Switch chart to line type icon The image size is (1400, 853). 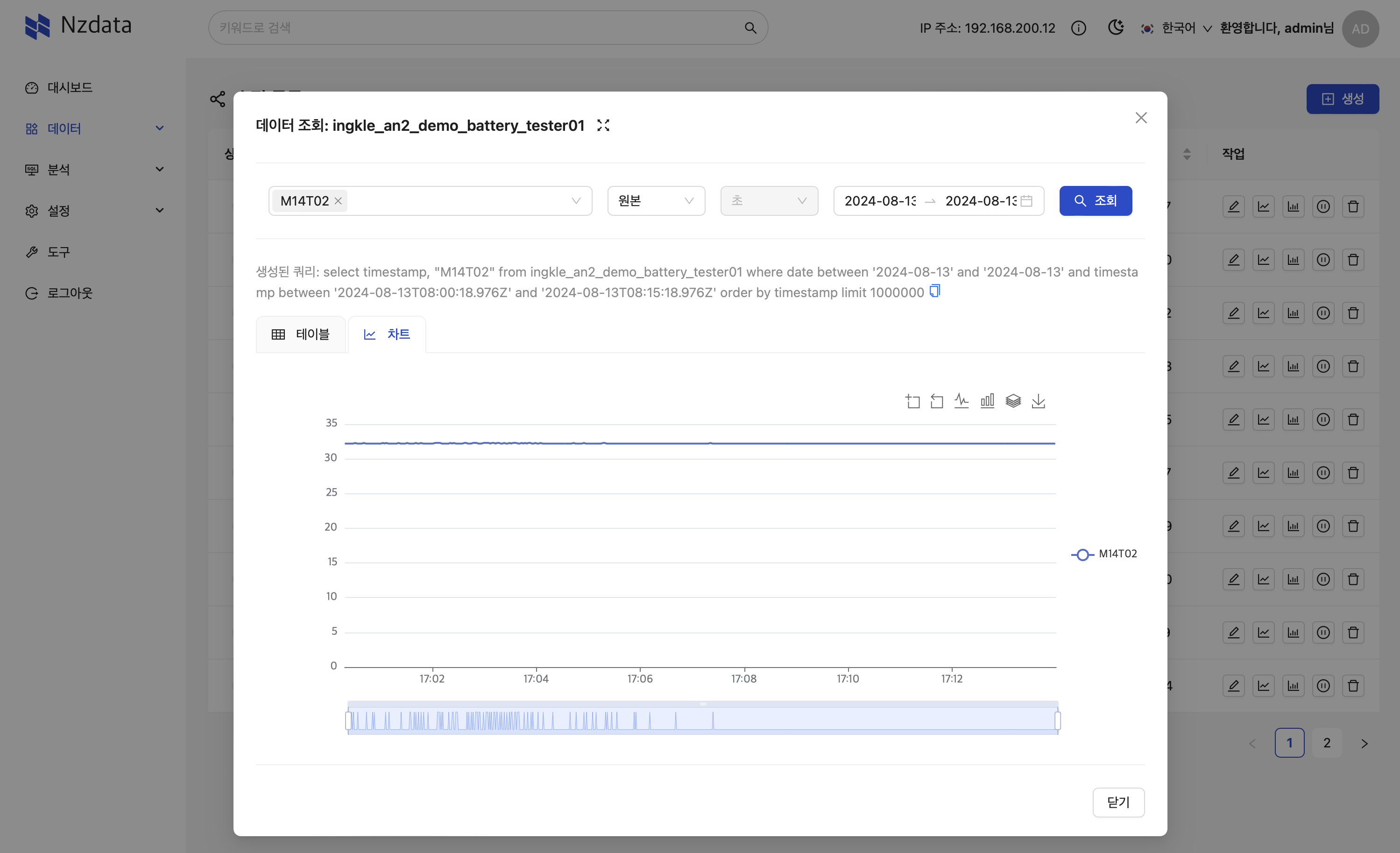(962, 401)
